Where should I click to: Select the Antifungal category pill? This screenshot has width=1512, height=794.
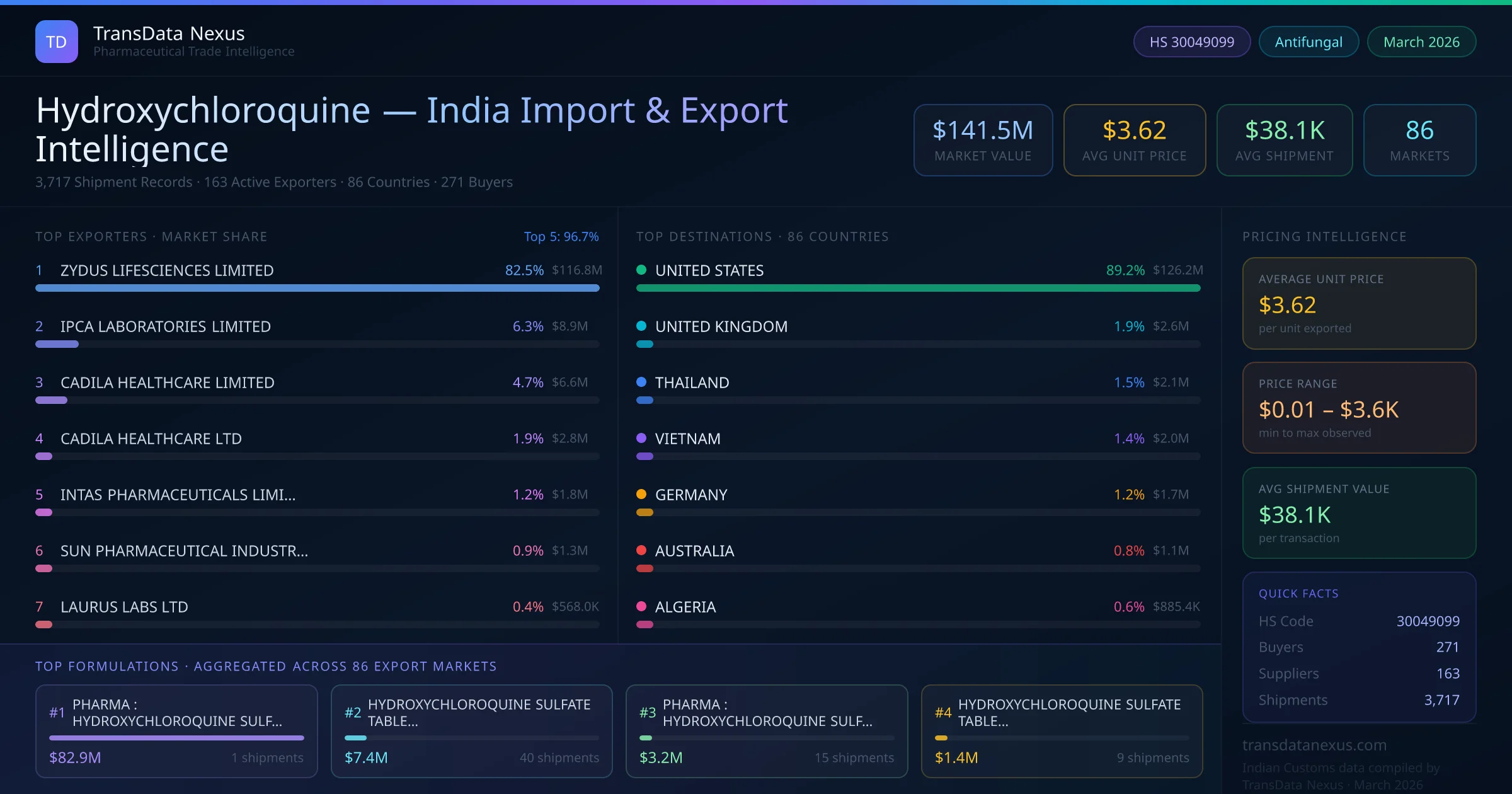point(1308,42)
